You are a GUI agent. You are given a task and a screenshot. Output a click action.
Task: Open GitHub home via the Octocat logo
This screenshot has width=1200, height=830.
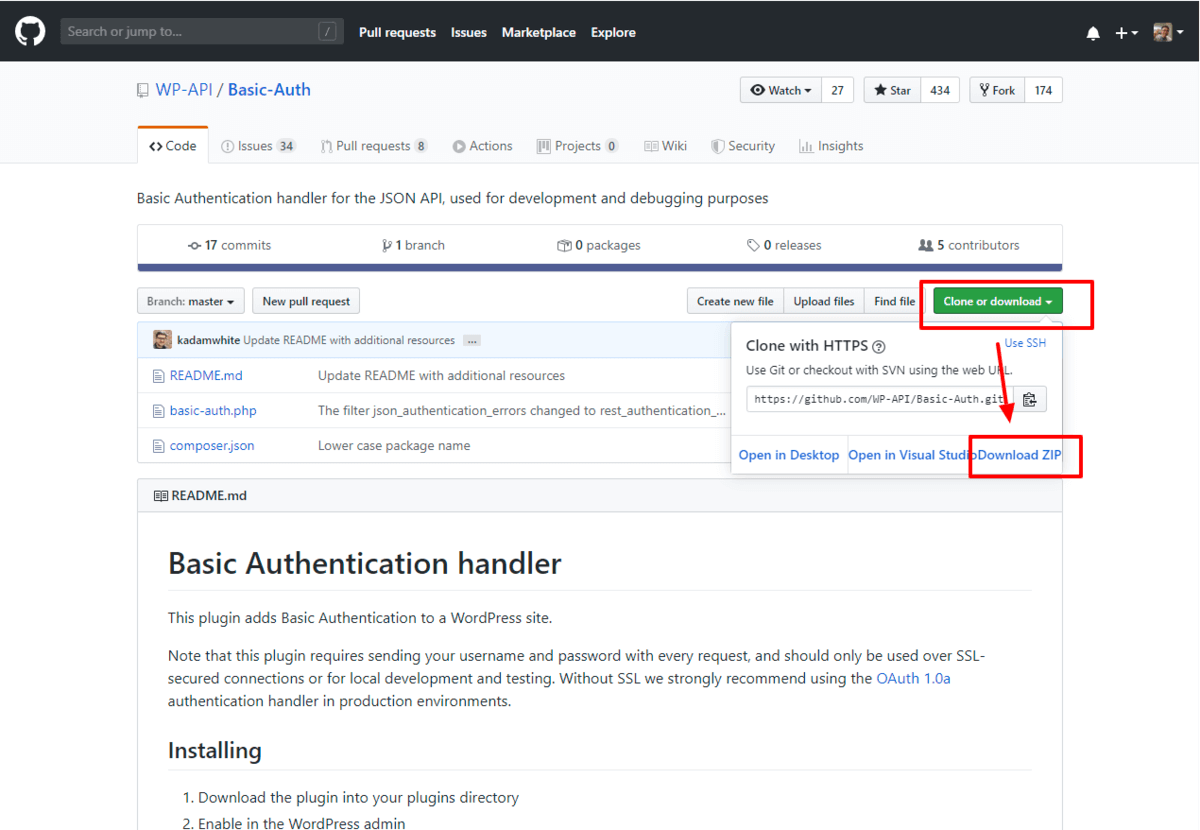pos(30,32)
